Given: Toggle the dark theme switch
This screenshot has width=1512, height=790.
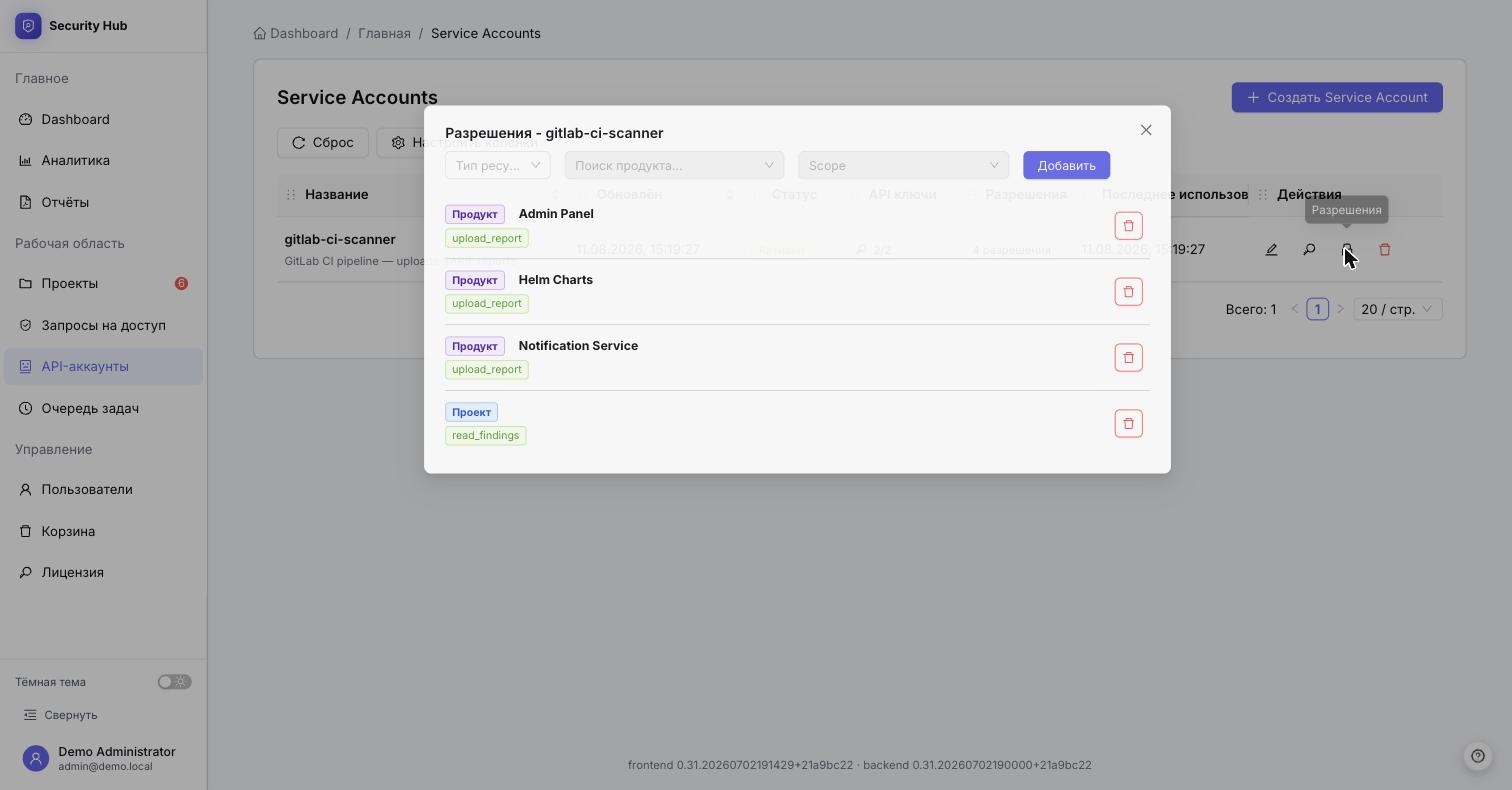Looking at the screenshot, I should (174, 682).
